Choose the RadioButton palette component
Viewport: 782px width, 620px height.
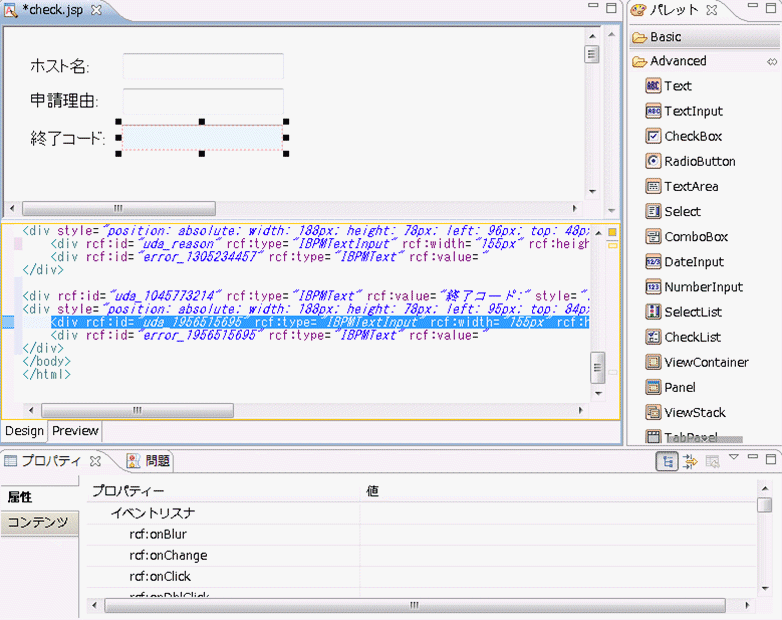(698, 161)
